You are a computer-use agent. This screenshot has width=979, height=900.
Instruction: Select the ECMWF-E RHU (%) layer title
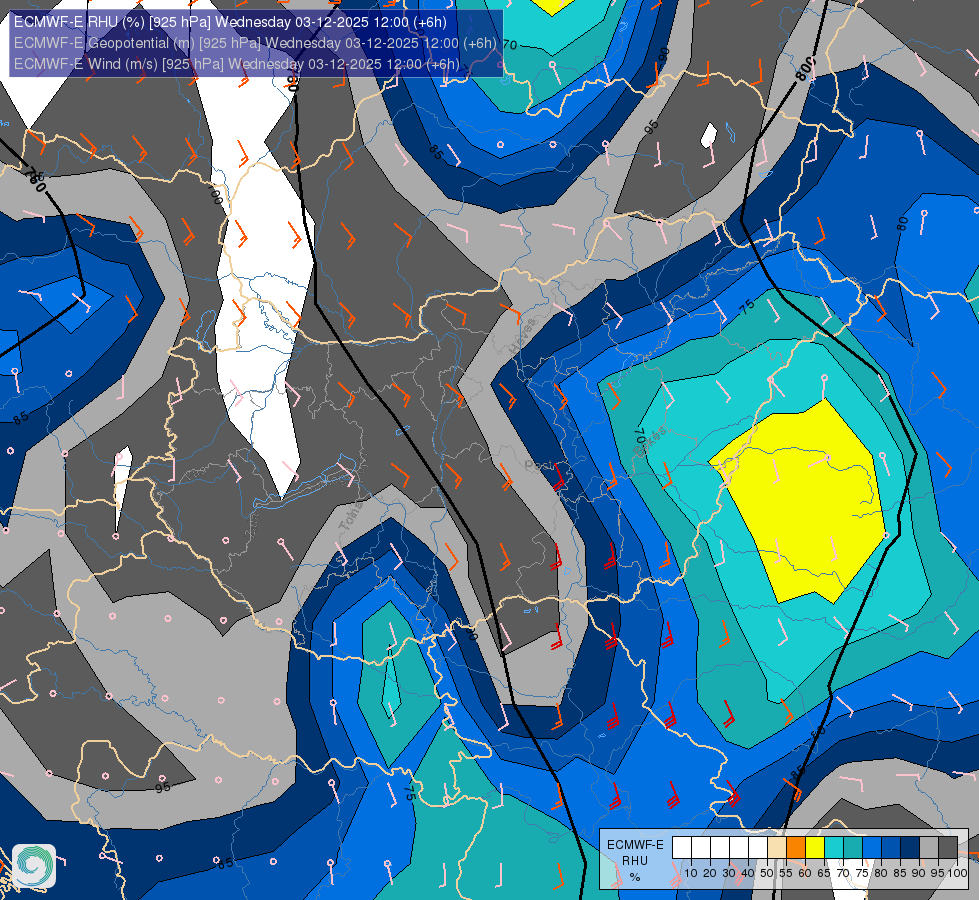pos(230,22)
